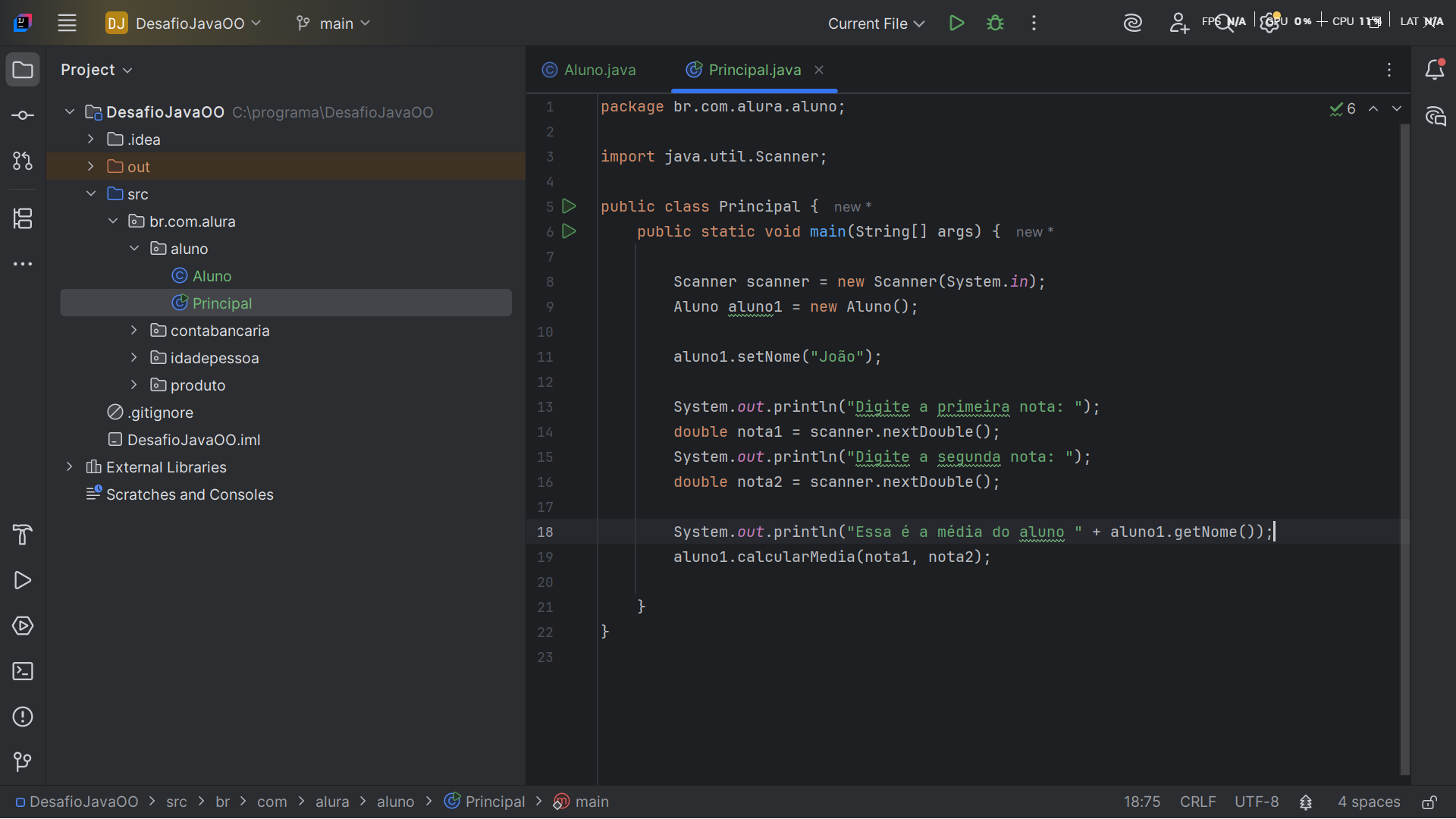This screenshot has height=819, width=1456.
Task: Collapse the aluno package
Action: point(134,249)
